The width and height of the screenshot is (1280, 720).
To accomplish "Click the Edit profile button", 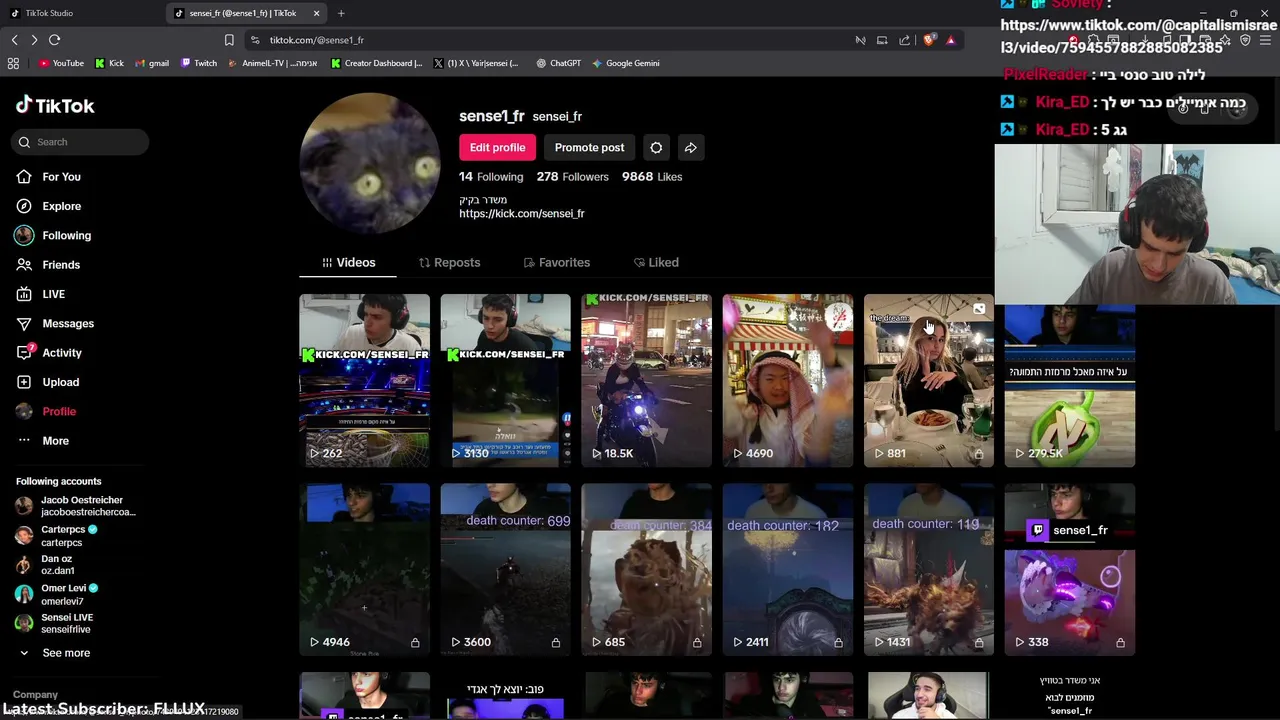I will point(497,147).
